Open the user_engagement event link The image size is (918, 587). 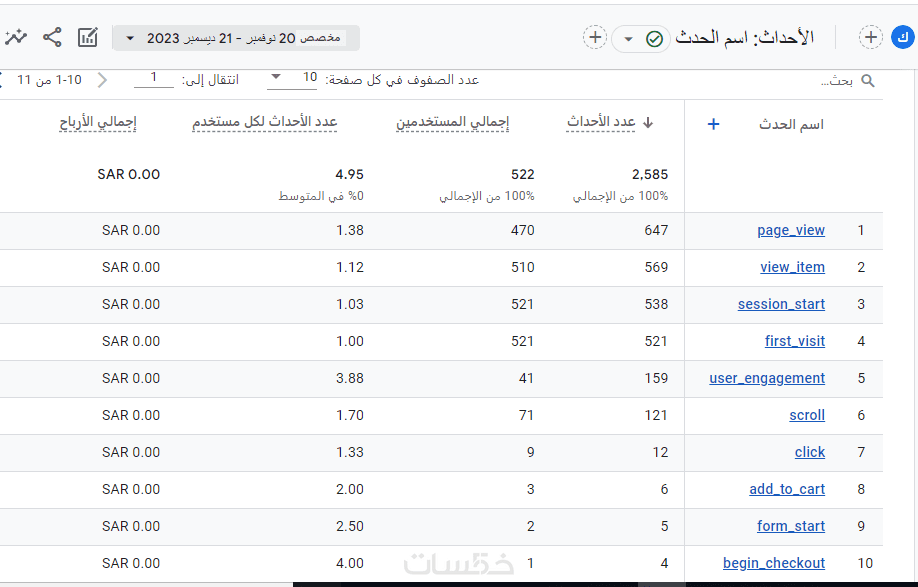[x=767, y=378]
